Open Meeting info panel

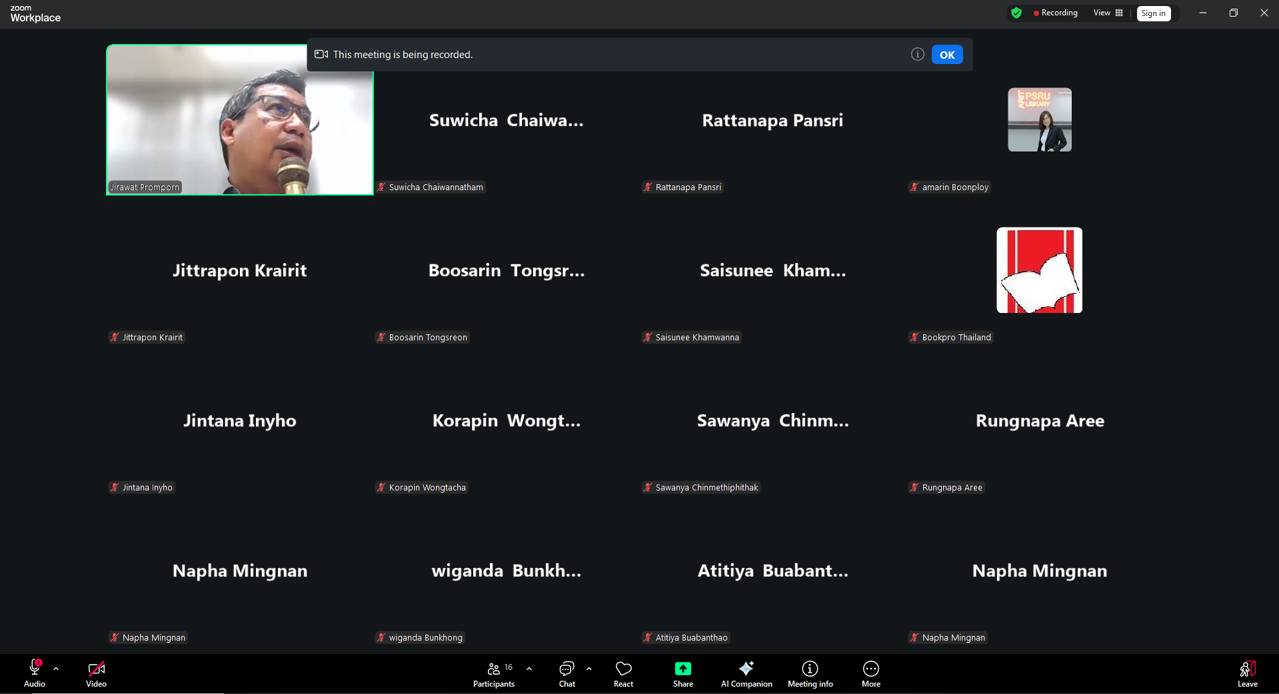(x=810, y=673)
